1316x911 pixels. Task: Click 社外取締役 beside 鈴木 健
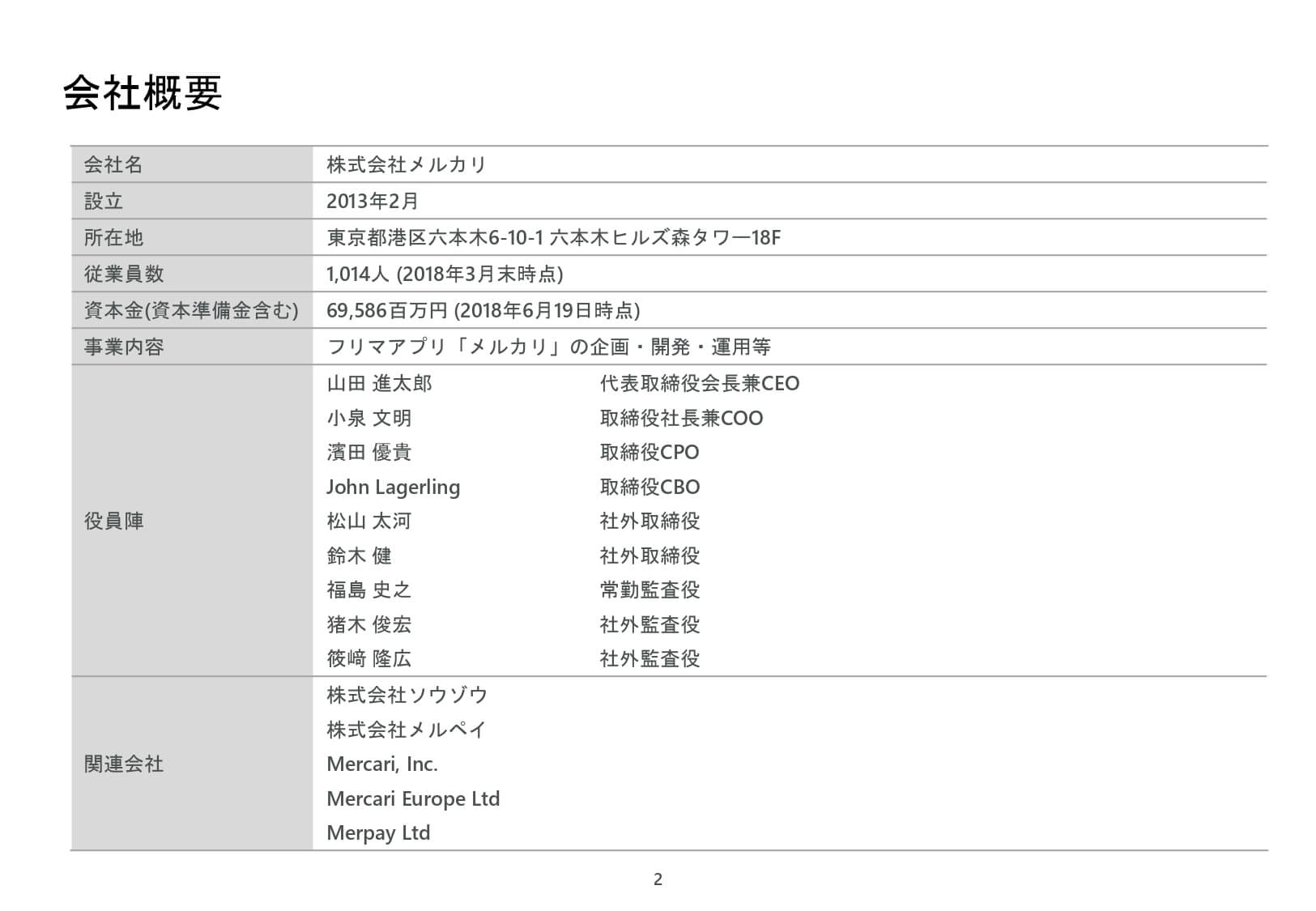coord(649,556)
